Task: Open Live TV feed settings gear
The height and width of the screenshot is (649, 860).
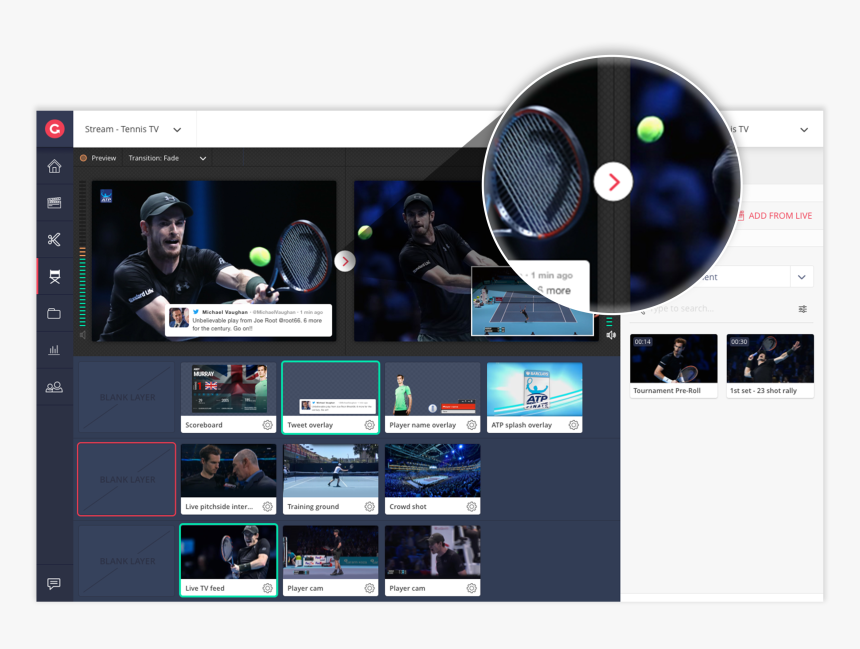Action: coord(268,588)
